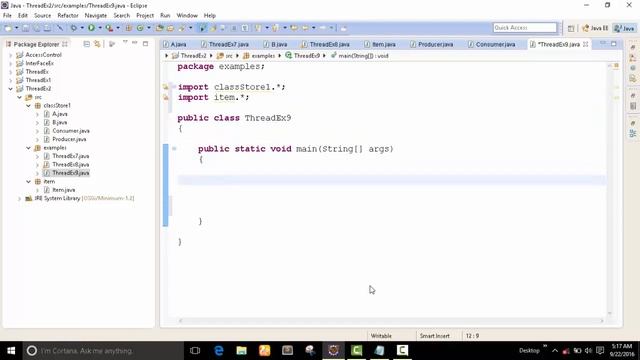Collapse the main method fold marker
Screen dimensions: 640x360
[x=174, y=149]
